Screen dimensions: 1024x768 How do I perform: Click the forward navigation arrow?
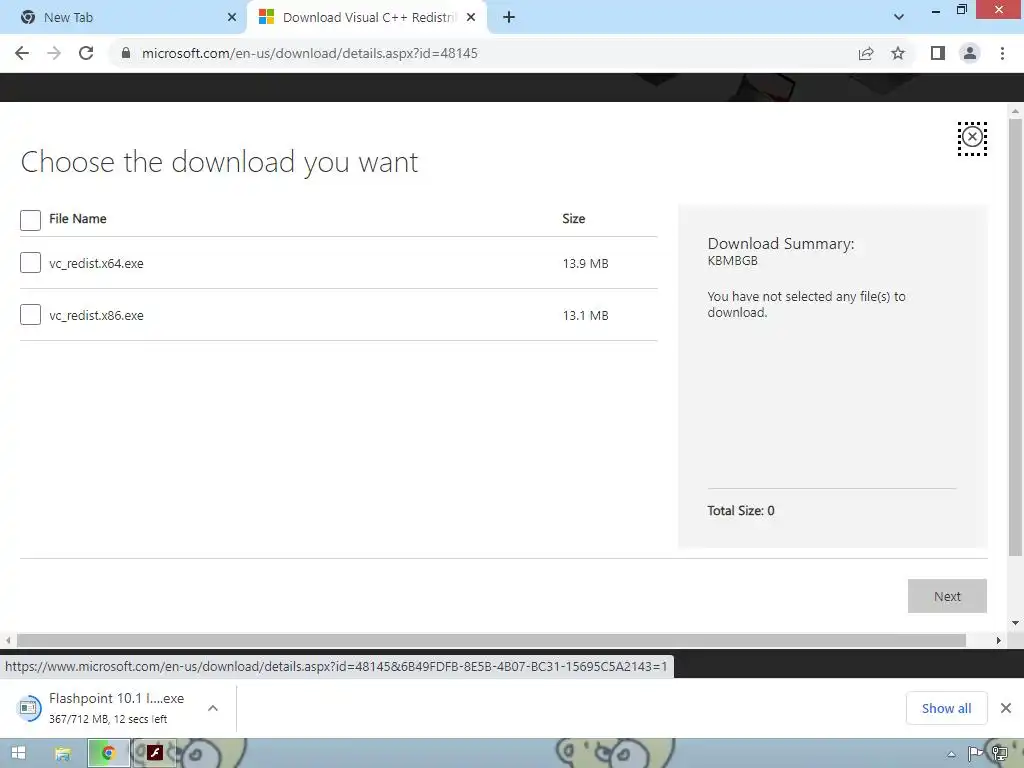pos(54,54)
